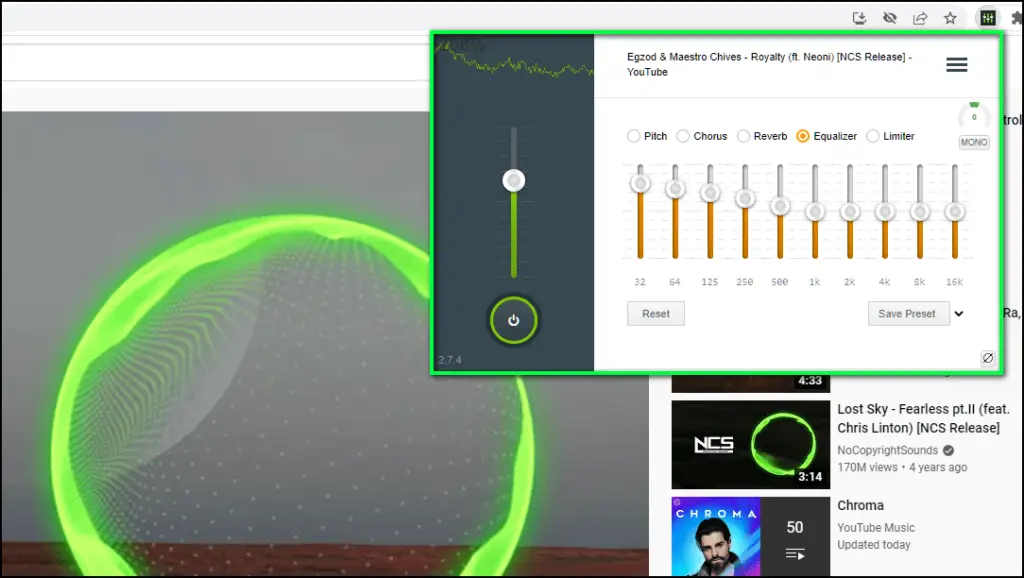Image resolution: width=1024 pixels, height=578 pixels.
Task: Click the 170M views text
Action: point(867,467)
